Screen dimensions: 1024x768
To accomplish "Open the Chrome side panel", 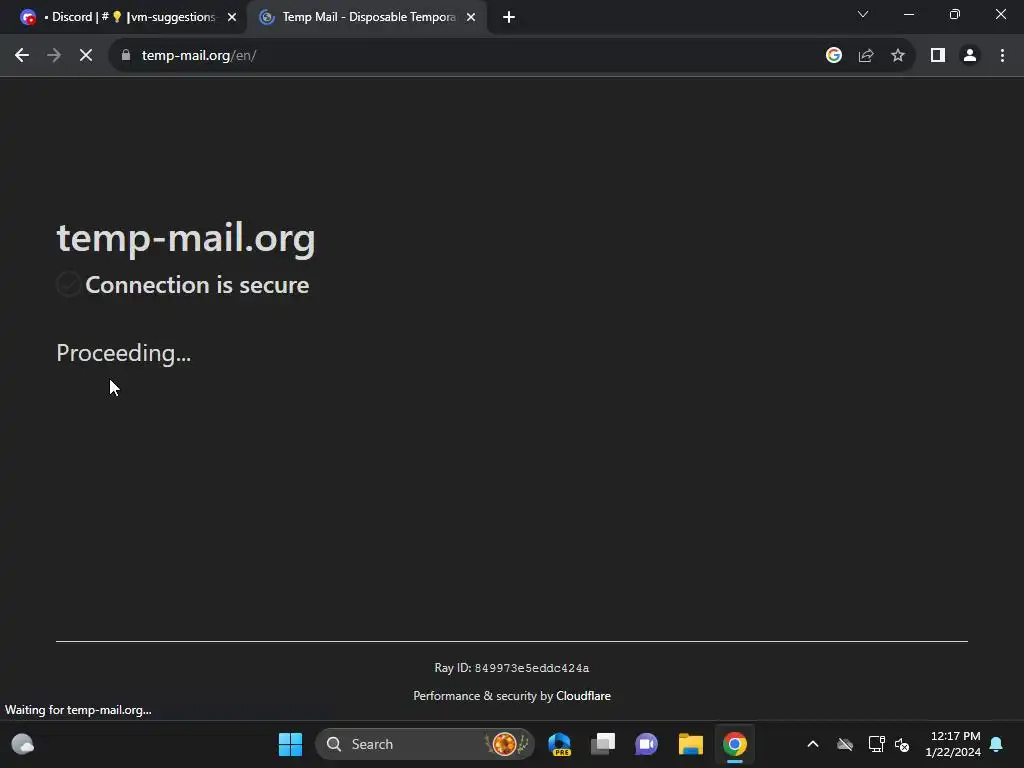I will click(x=938, y=56).
